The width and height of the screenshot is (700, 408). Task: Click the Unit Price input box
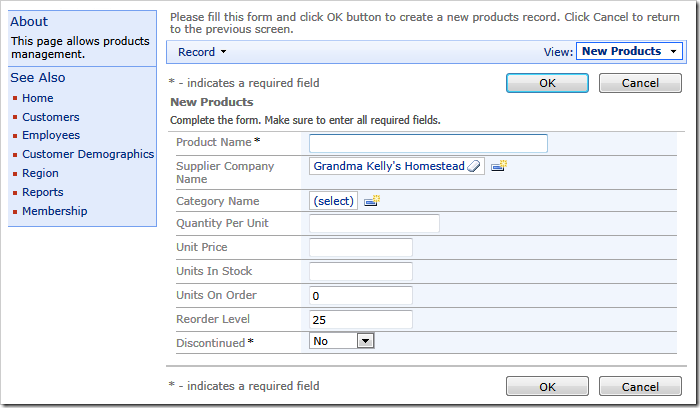361,248
